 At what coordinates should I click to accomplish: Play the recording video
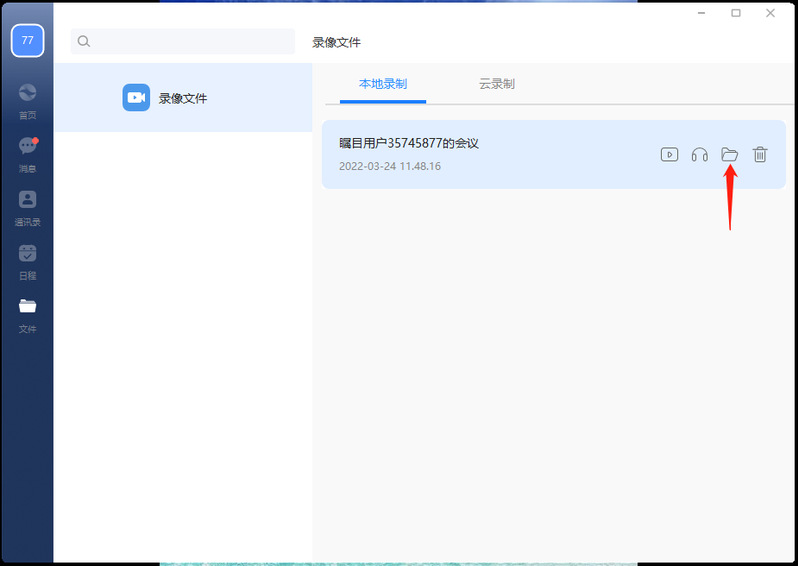[x=669, y=154]
